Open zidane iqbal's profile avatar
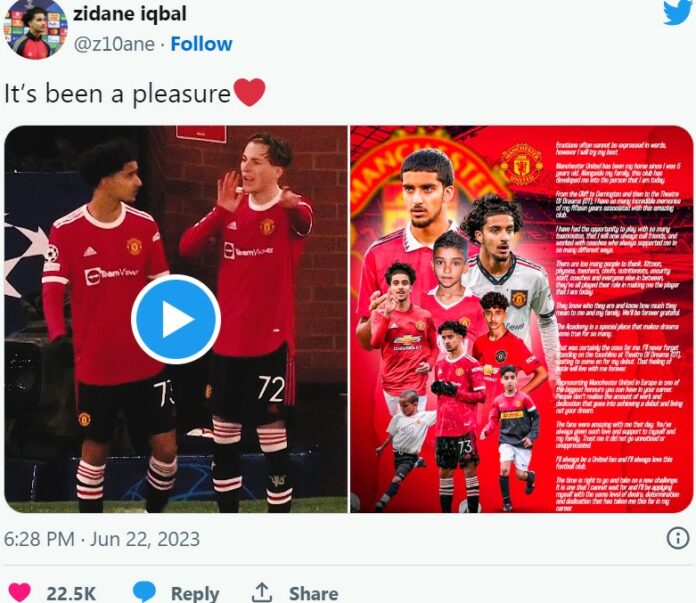Screen dimensions: 696x603 tap(35, 29)
